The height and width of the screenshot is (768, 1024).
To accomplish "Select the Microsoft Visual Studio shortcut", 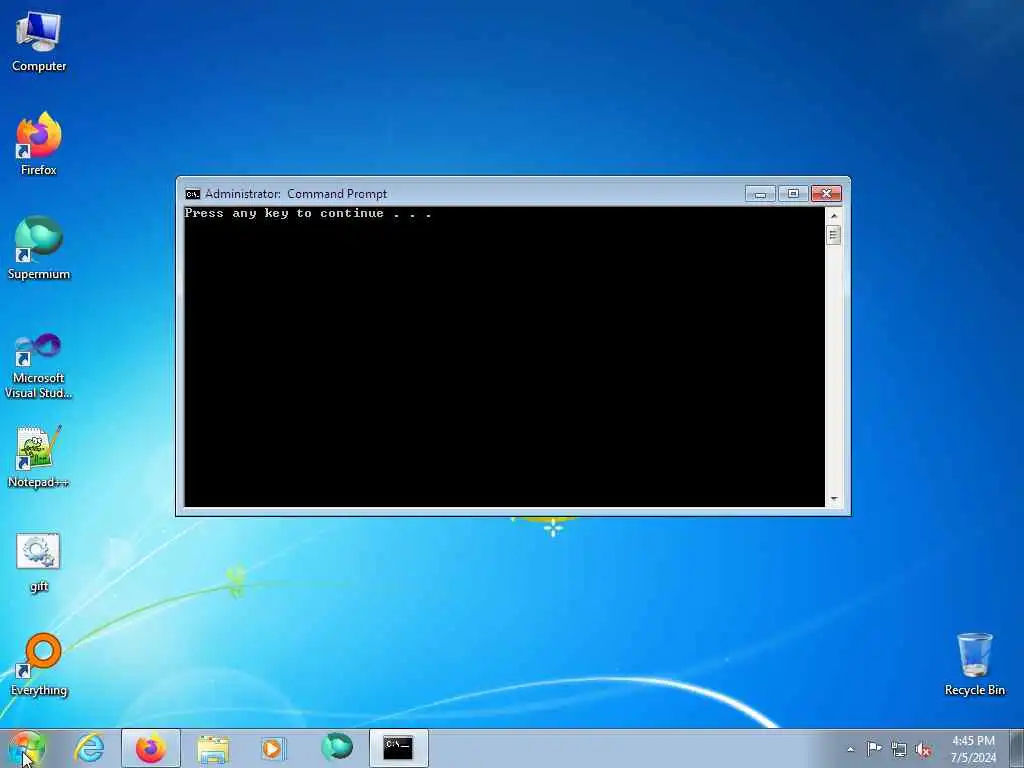I will coord(39,366).
